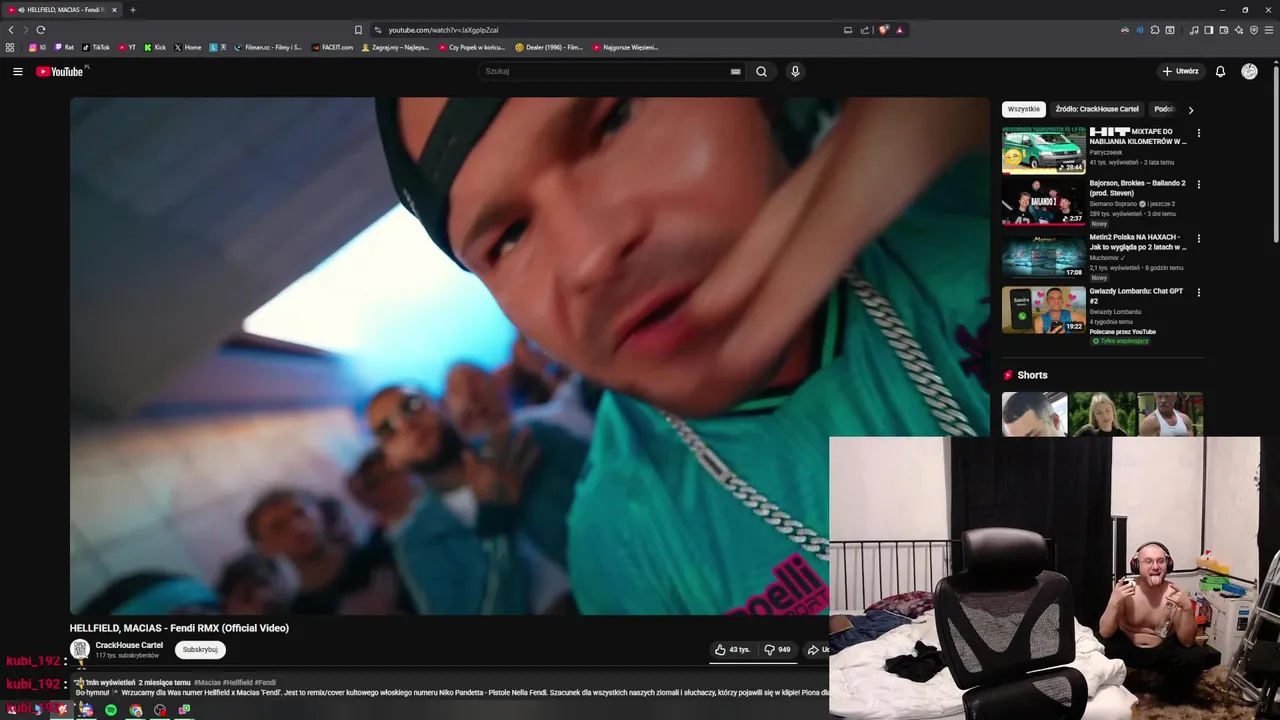Viewport: 1280px width, 720px height.
Task: Open Metin2 Polska NA HAXACH thumbnail
Action: click(1043, 256)
